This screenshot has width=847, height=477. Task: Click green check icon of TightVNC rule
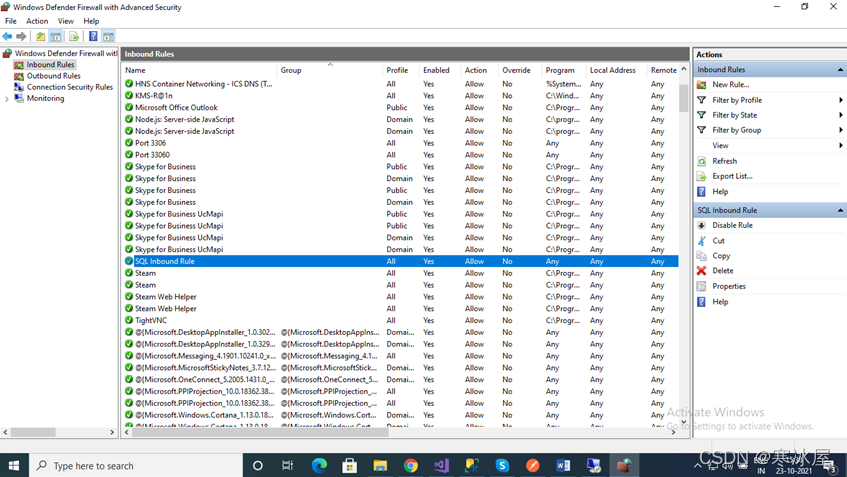[129, 321]
